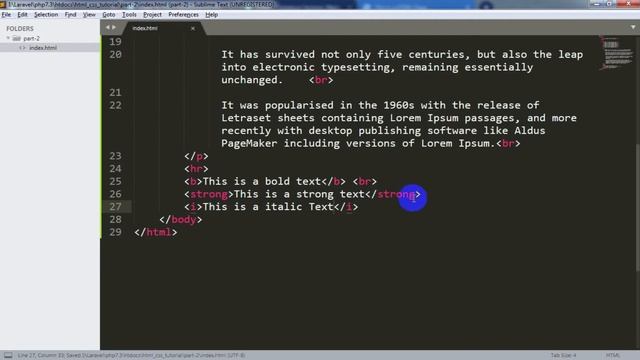Click line number 29 in the gutter
Image resolution: width=640 pixels, height=360 pixels.
coord(115,232)
